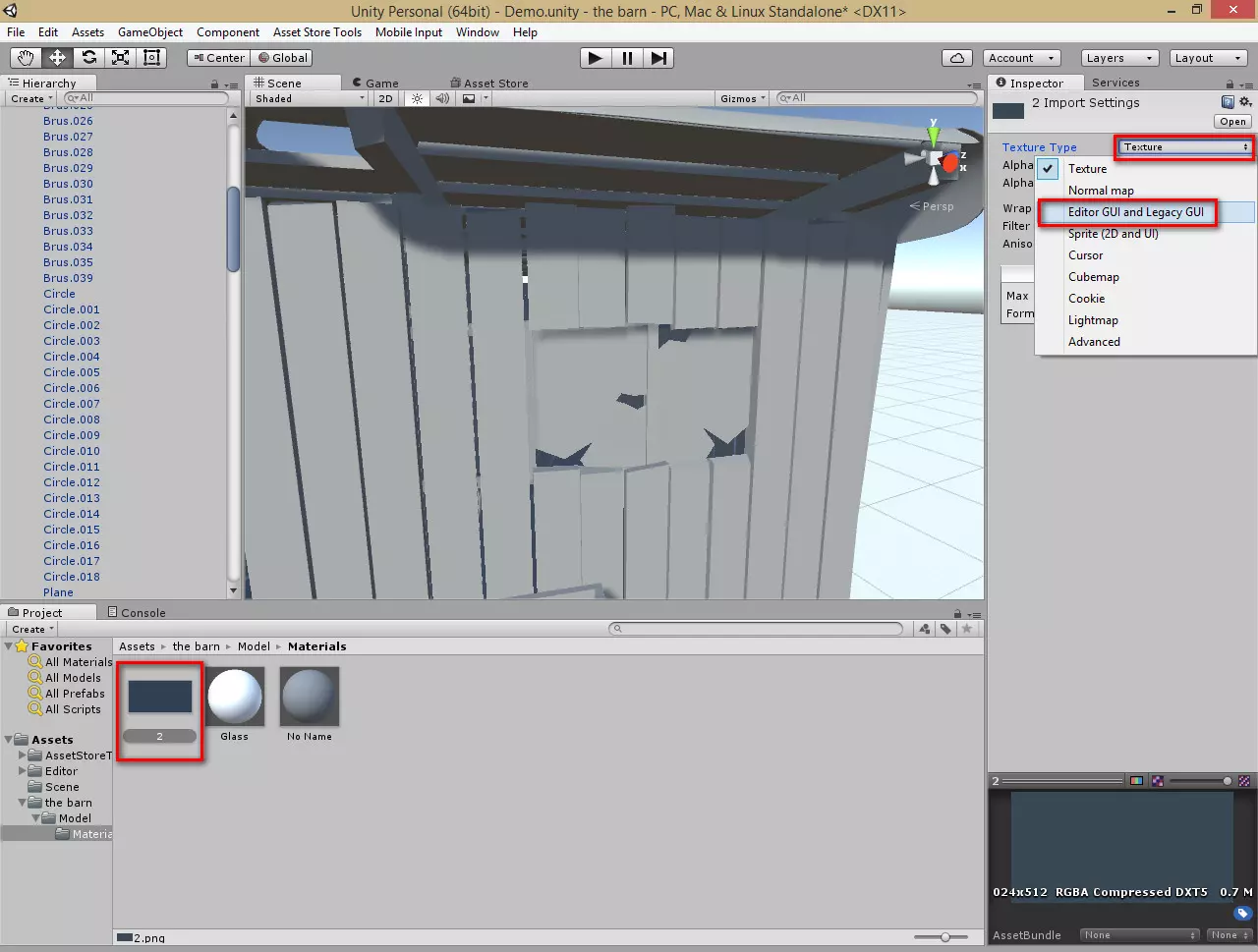Viewport: 1258px width, 952px height.
Task: Toggle the 2D view mode
Action: pyautogui.click(x=385, y=98)
